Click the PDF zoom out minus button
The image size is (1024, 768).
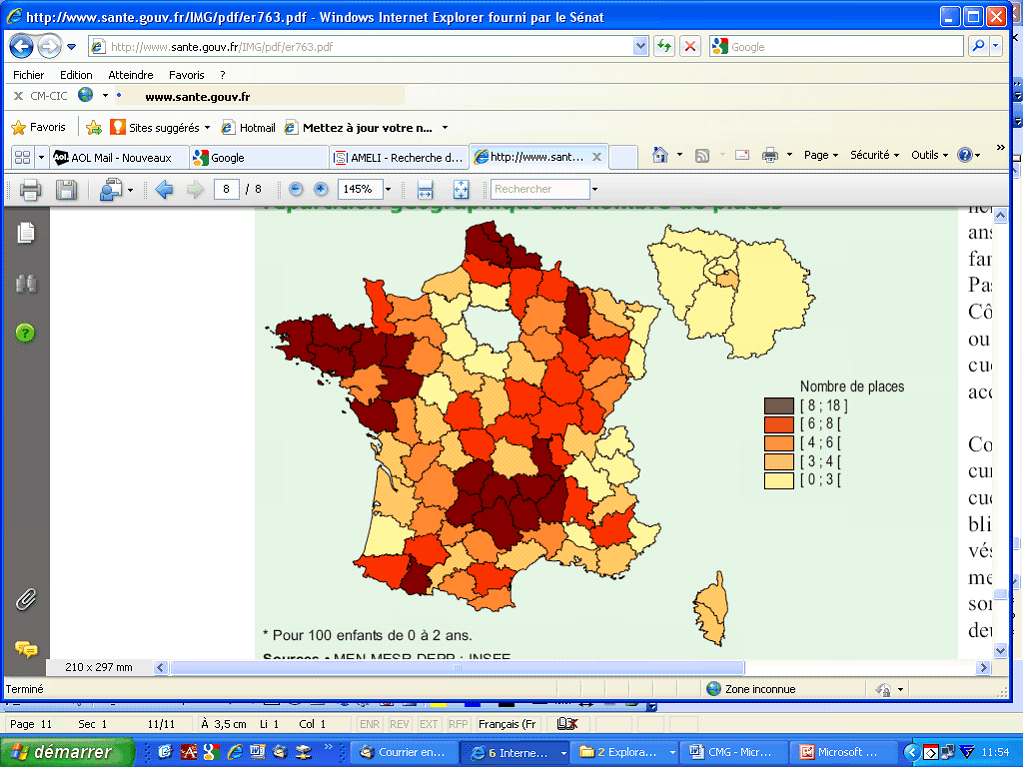click(x=296, y=189)
